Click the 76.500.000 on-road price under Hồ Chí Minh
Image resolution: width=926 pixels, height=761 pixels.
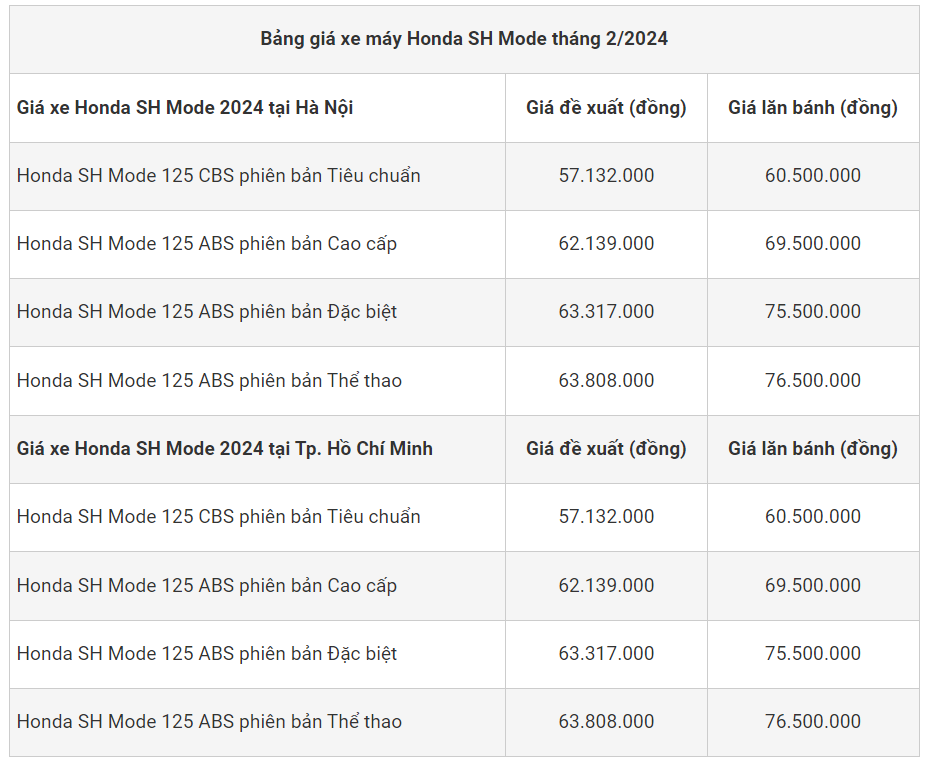(x=812, y=721)
